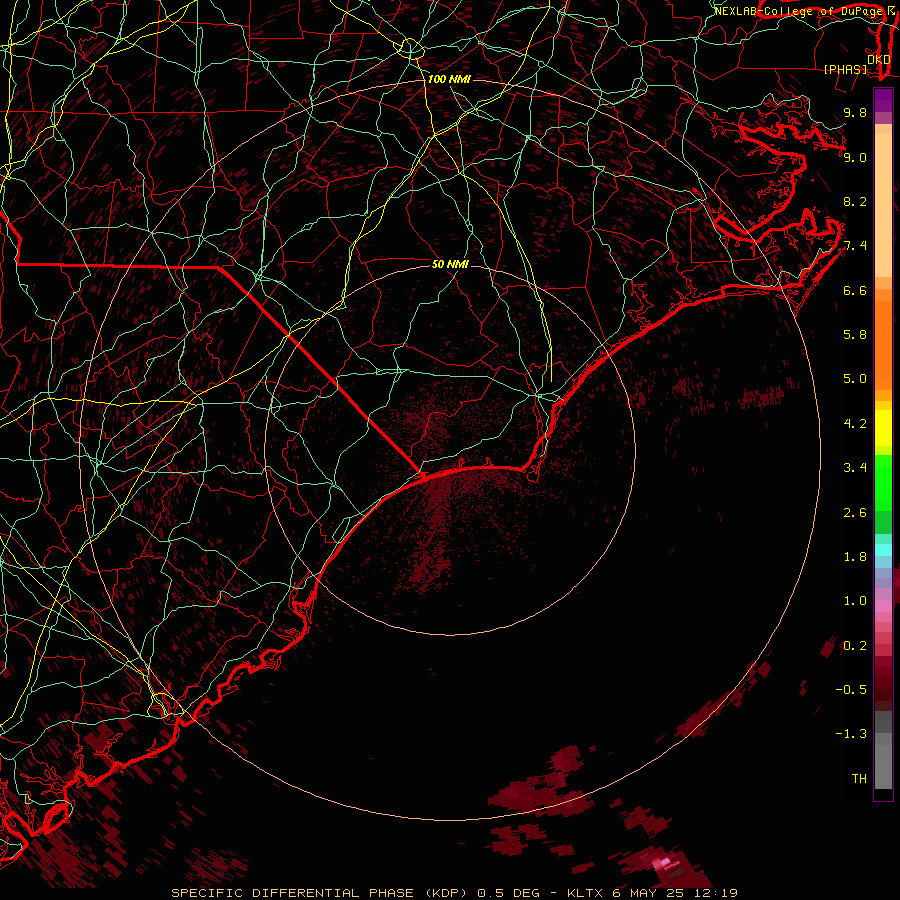Click the 3.4 color scale value

[x=855, y=468]
